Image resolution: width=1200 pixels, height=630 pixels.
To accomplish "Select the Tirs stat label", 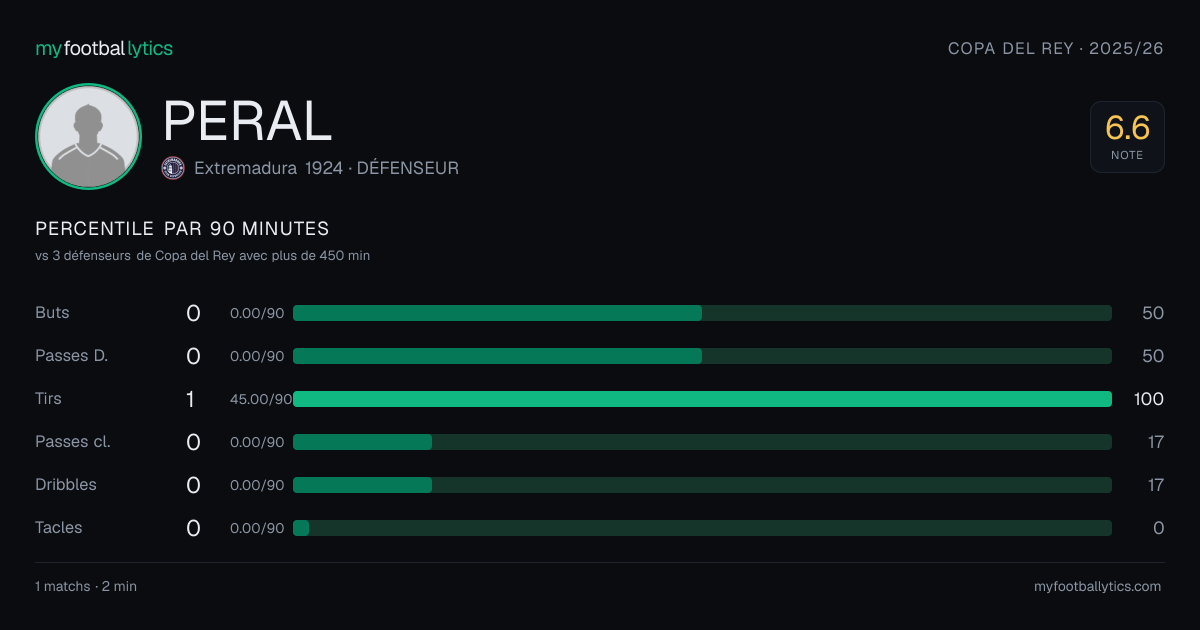I will pos(48,399).
